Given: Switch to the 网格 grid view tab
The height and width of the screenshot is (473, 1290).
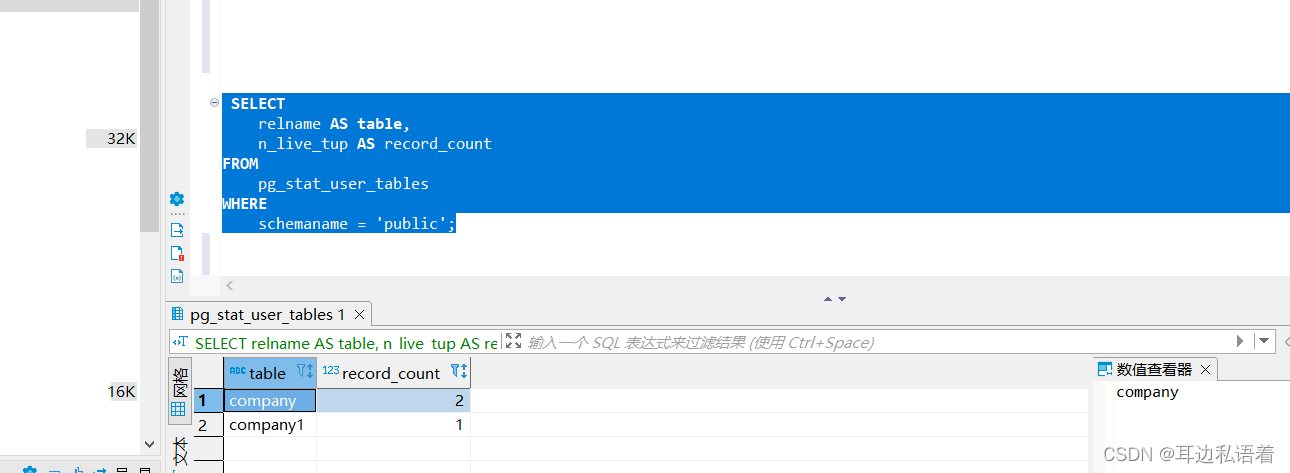Looking at the screenshot, I should point(179,392).
